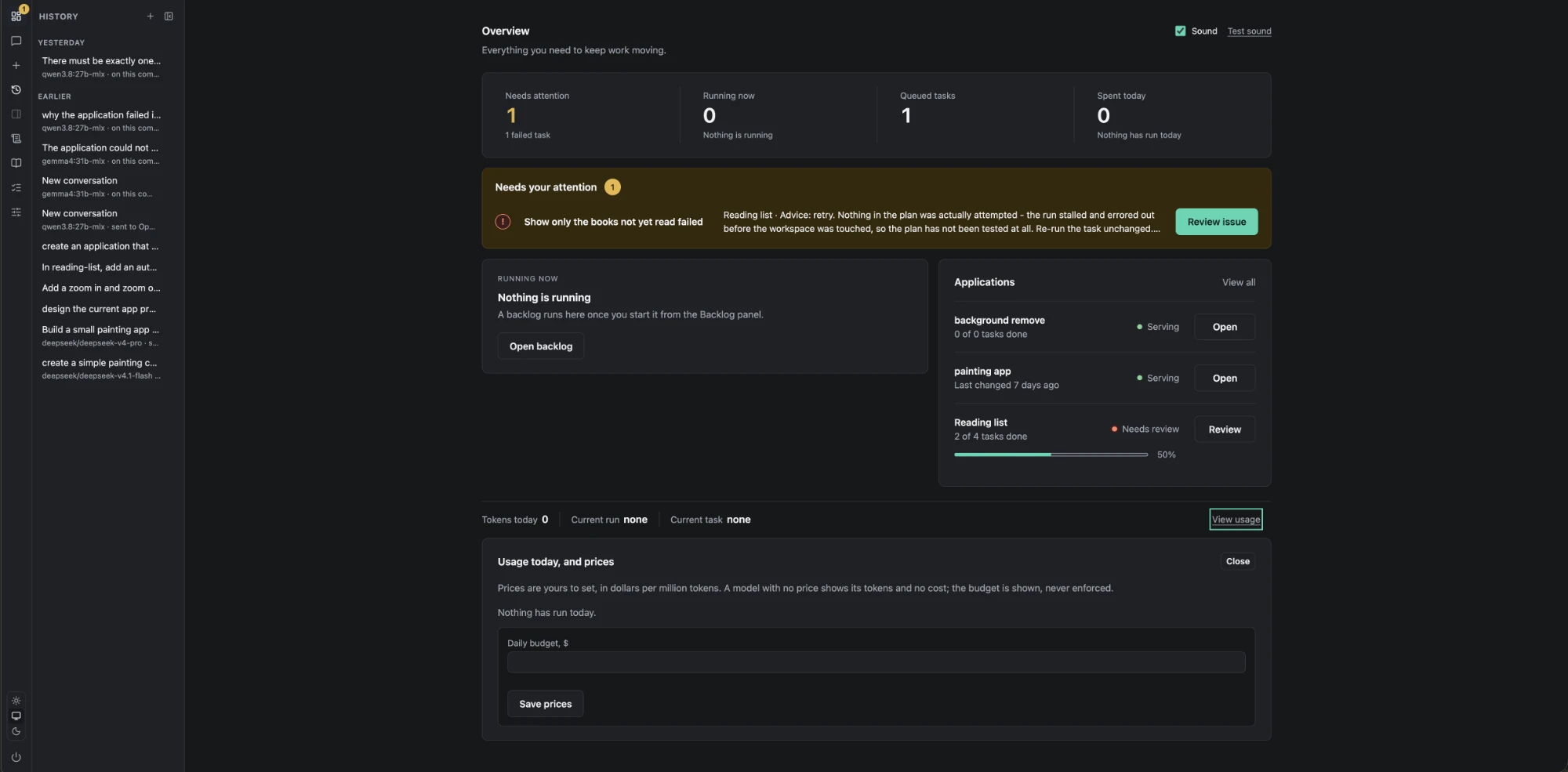Click the painting app application name
Viewport: 1568px width, 772px height.
[x=982, y=372]
